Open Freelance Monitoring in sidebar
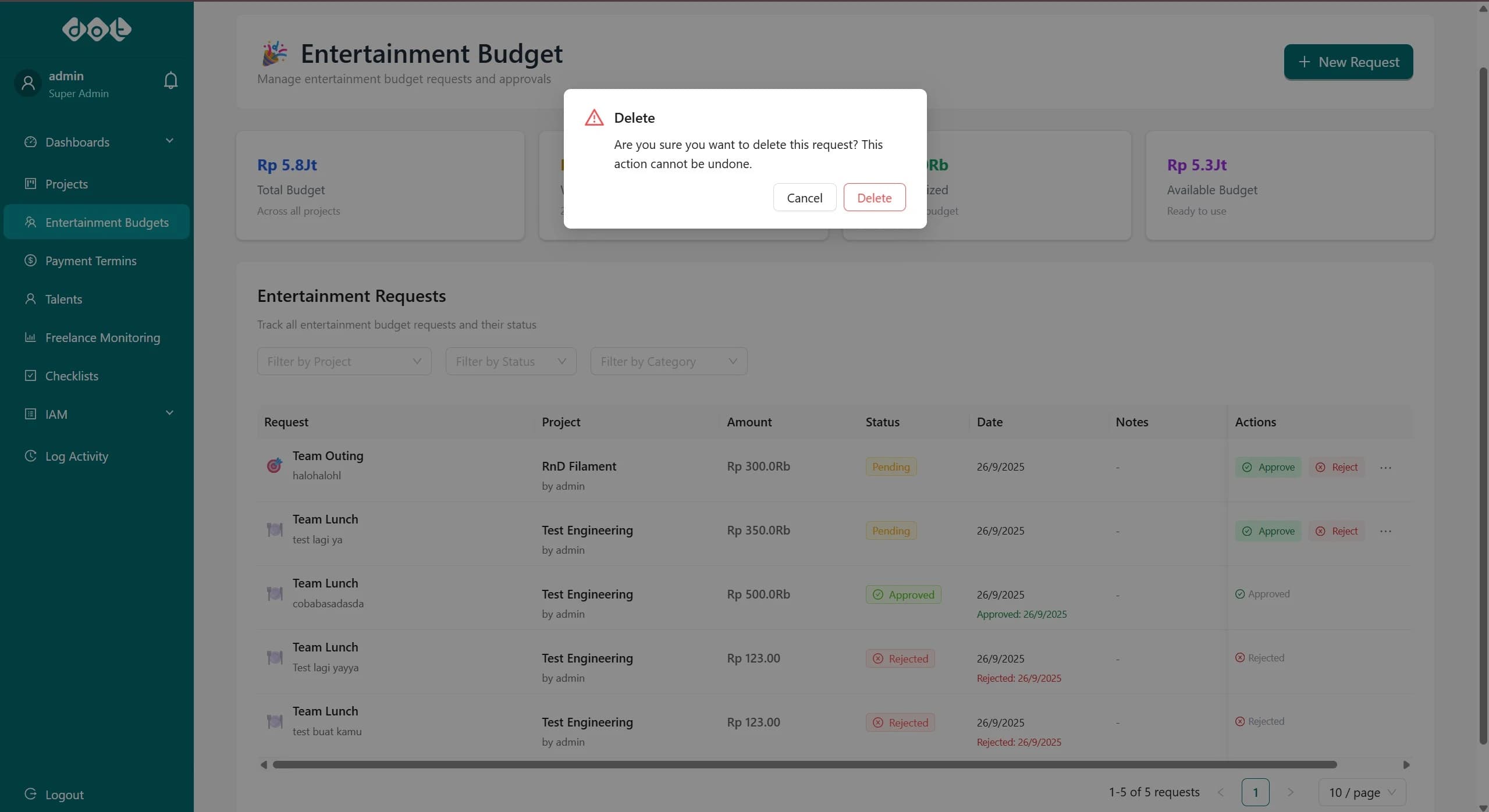The height and width of the screenshot is (812, 1489). point(102,337)
